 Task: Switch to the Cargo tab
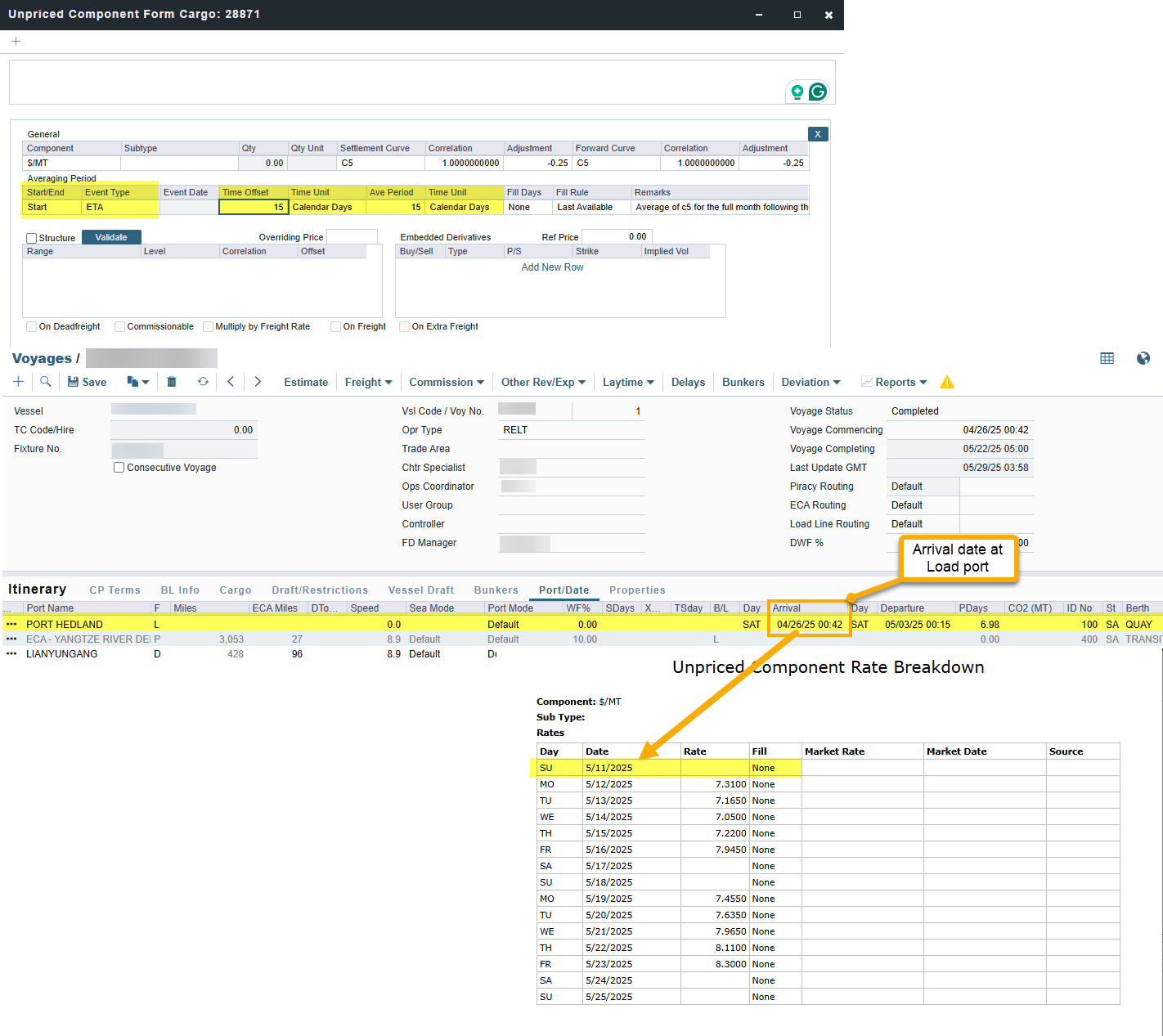pos(236,590)
